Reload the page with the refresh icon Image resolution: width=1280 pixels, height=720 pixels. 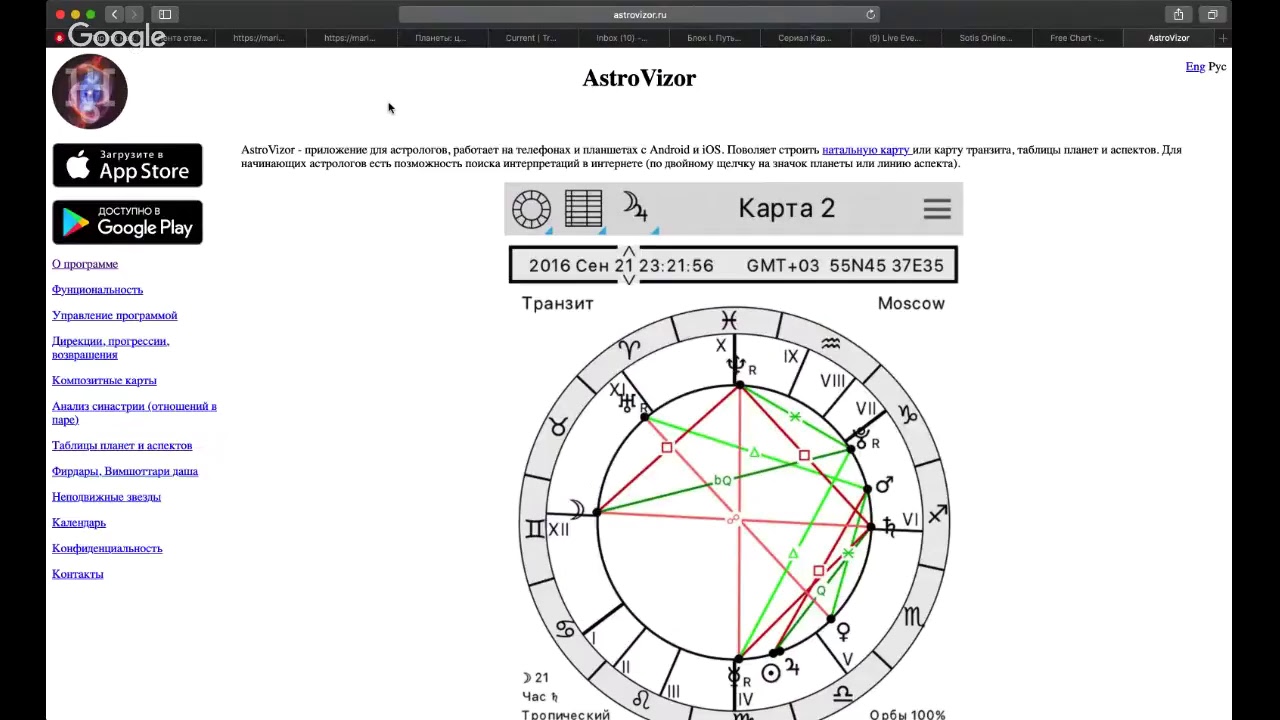click(x=871, y=14)
